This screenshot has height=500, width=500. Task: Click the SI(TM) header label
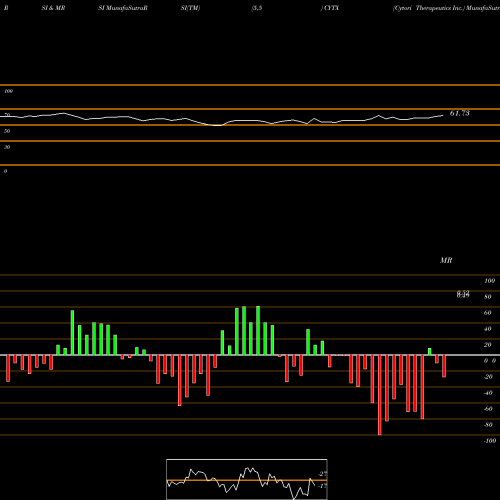(190, 8)
